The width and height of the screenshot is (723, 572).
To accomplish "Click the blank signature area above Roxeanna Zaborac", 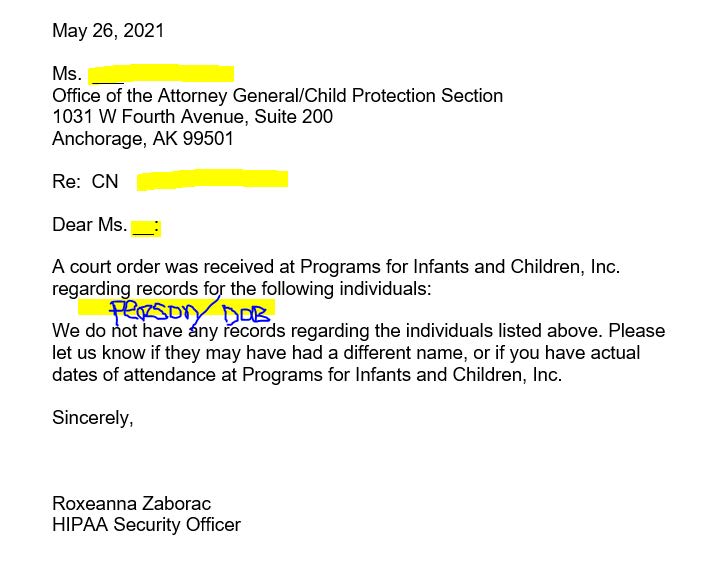I will [140, 462].
